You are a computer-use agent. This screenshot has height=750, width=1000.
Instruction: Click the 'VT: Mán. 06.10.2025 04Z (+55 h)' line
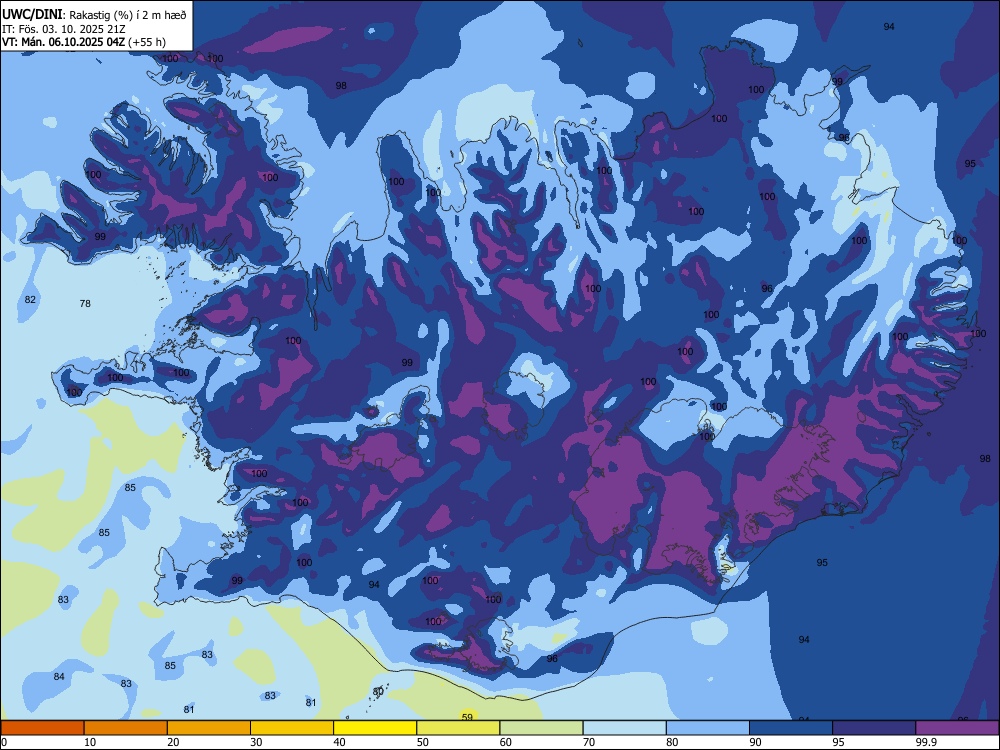click(84, 42)
